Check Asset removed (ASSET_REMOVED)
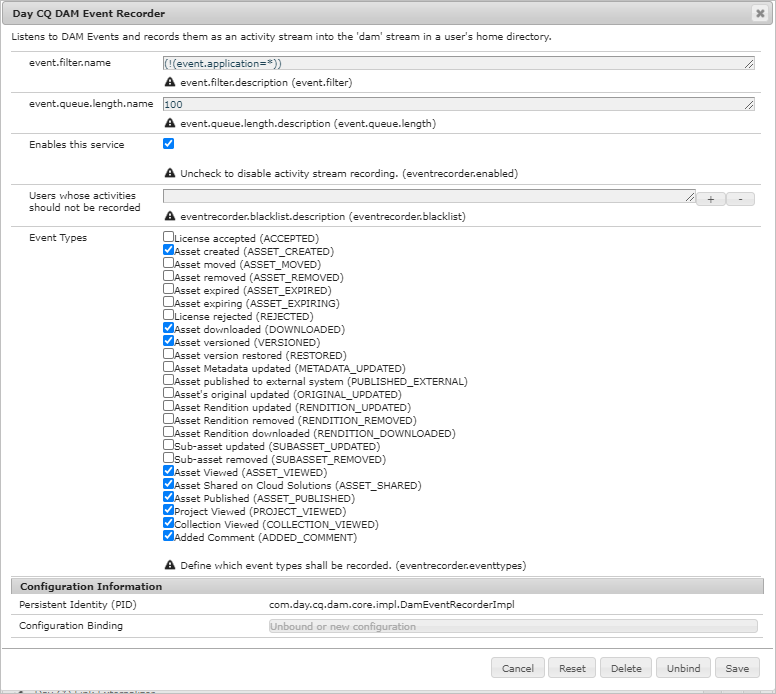776x694 pixels. pos(168,276)
